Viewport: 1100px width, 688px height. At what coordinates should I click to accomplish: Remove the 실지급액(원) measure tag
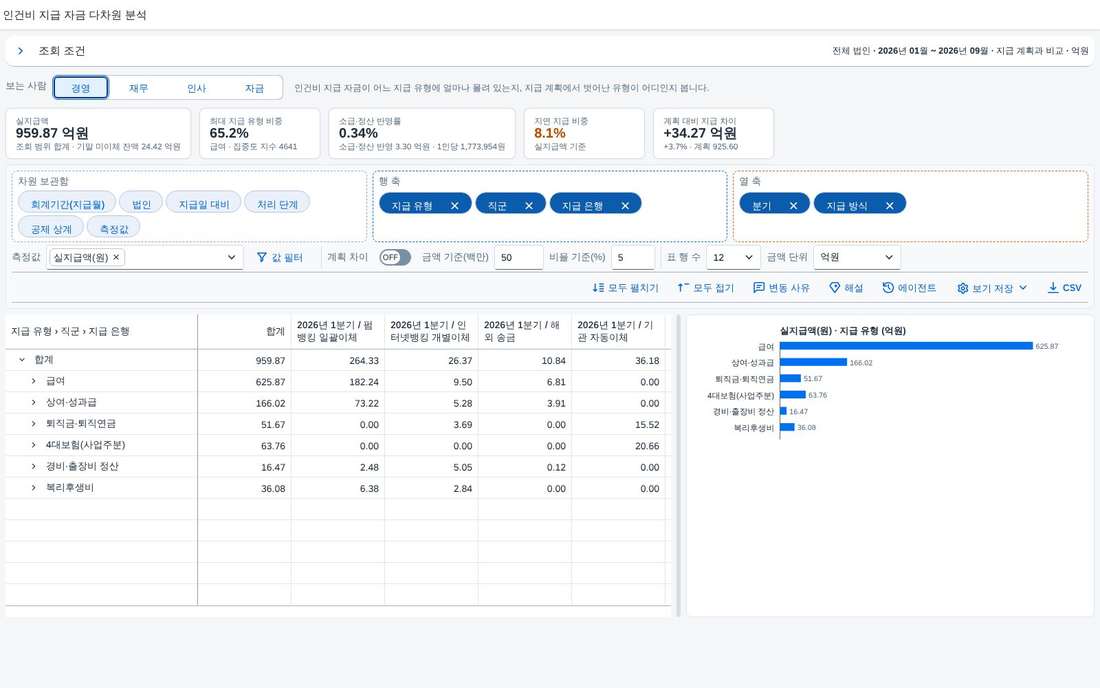coord(116,257)
